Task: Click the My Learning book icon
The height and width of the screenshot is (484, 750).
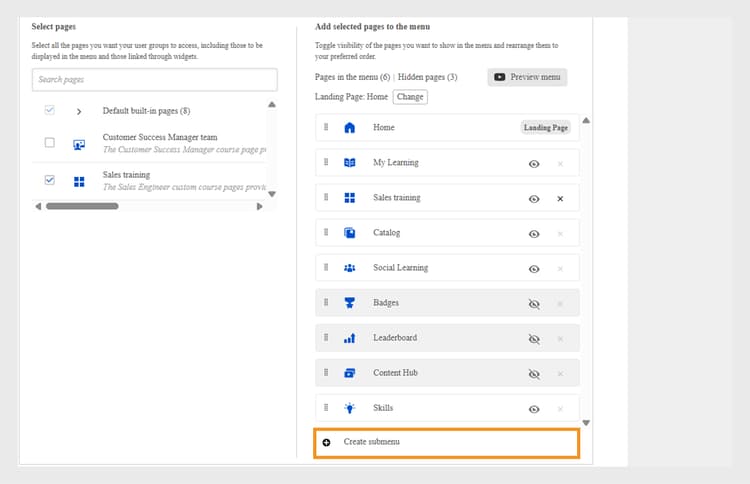Action: coord(349,163)
